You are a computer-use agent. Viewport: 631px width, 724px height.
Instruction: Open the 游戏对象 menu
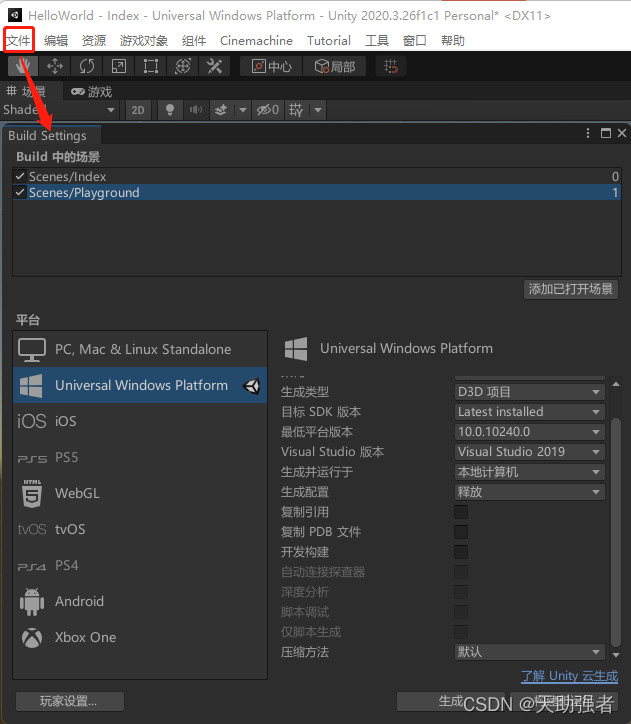click(144, 41)
